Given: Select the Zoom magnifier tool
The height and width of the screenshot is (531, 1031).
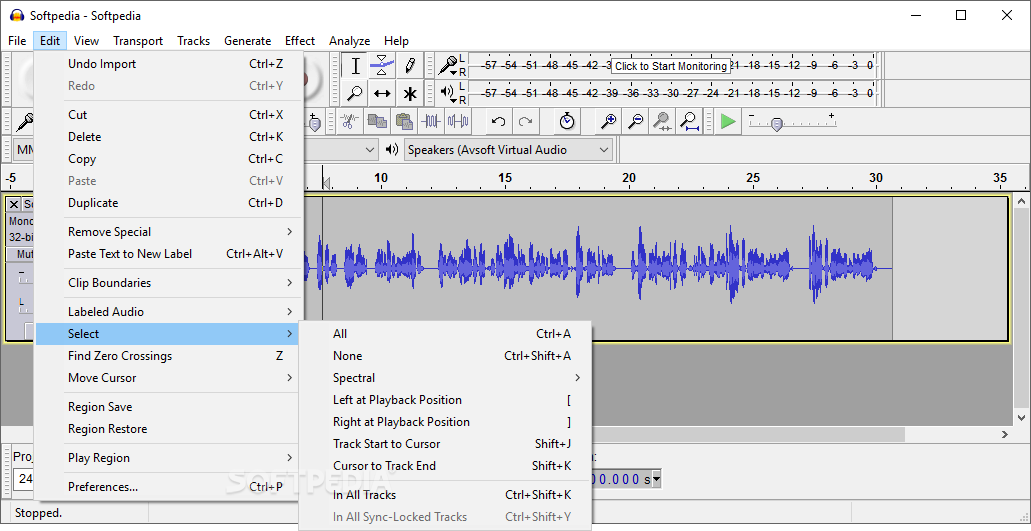Looking at the screenshot, I should 355,93.
